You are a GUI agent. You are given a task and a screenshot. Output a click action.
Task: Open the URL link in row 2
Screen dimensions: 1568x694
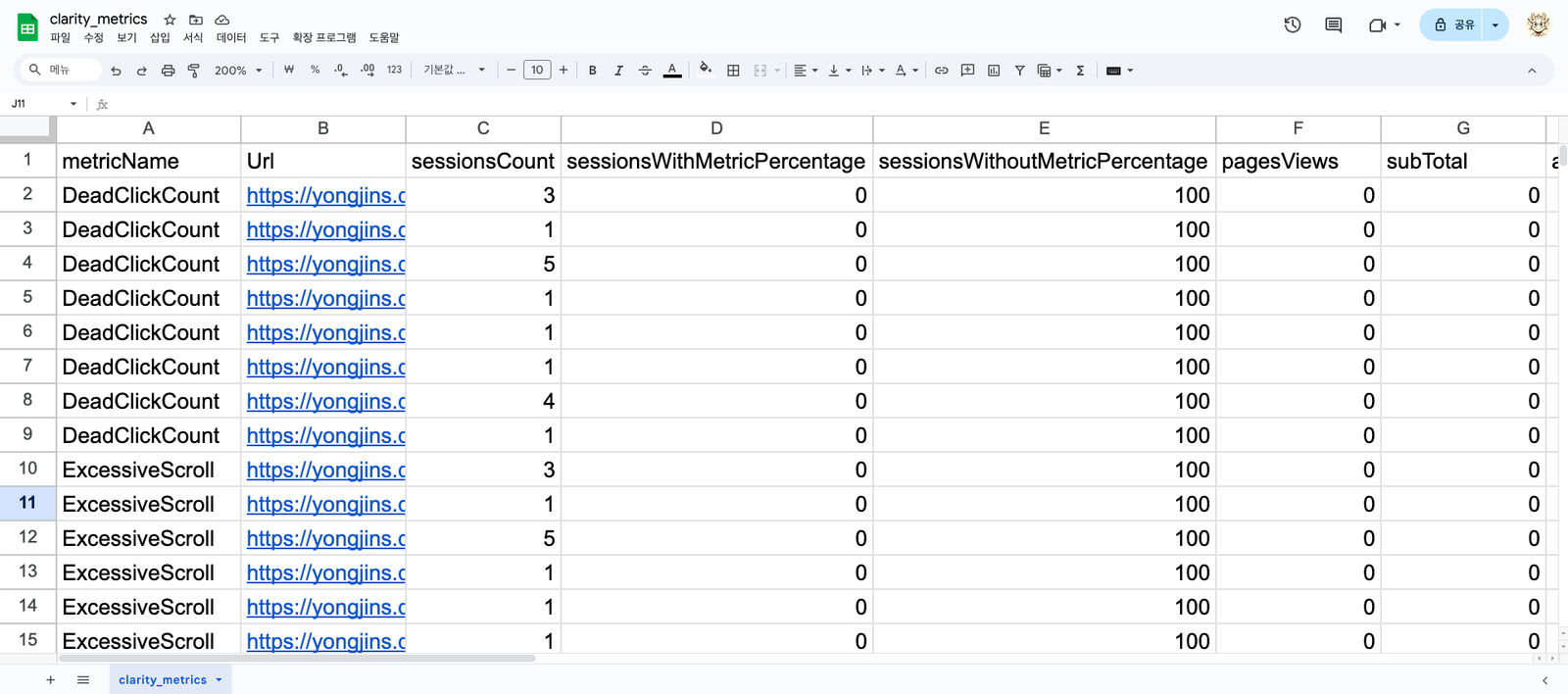[324, 196]
